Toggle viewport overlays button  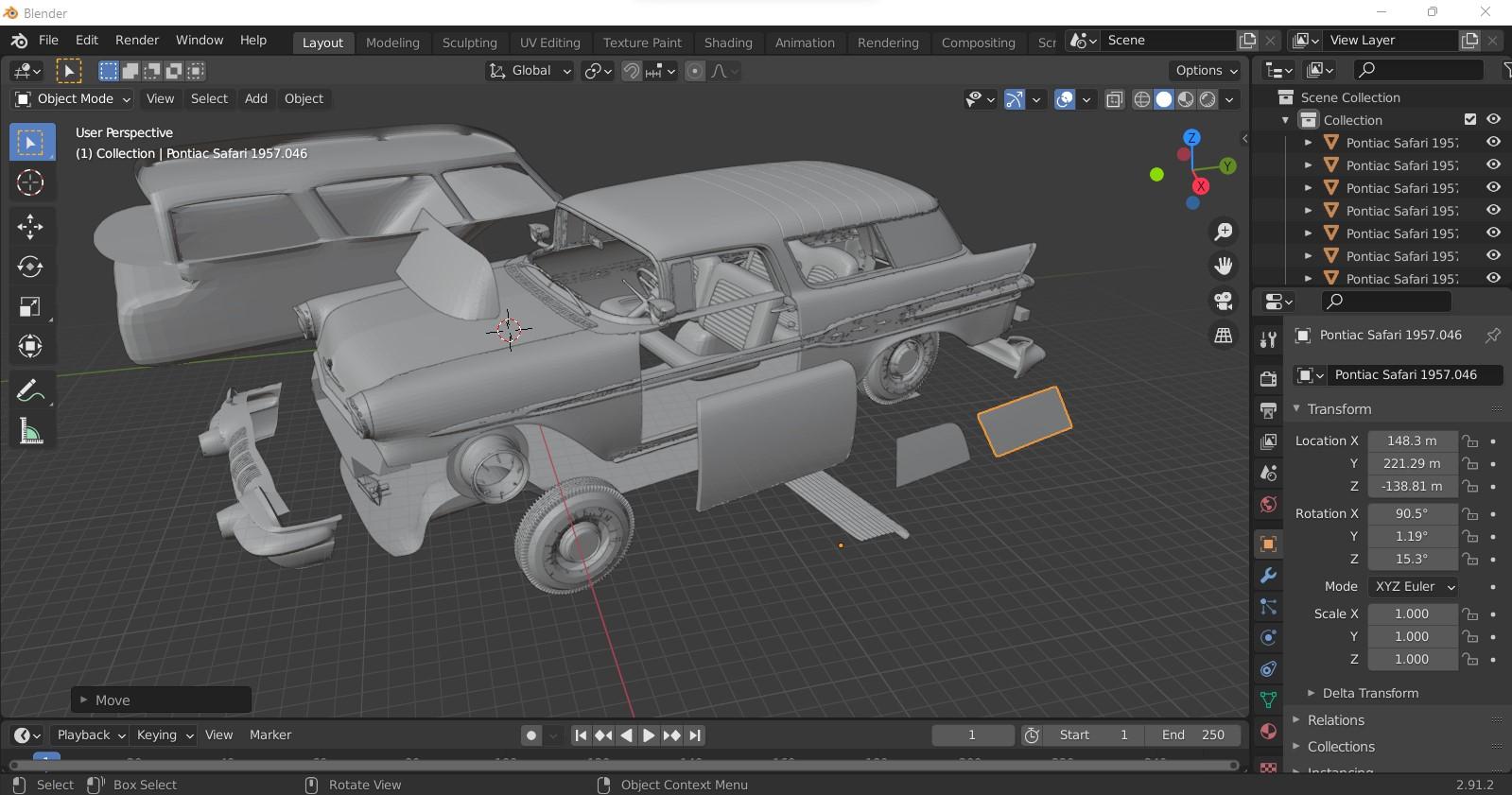[x=1065, y=99]
